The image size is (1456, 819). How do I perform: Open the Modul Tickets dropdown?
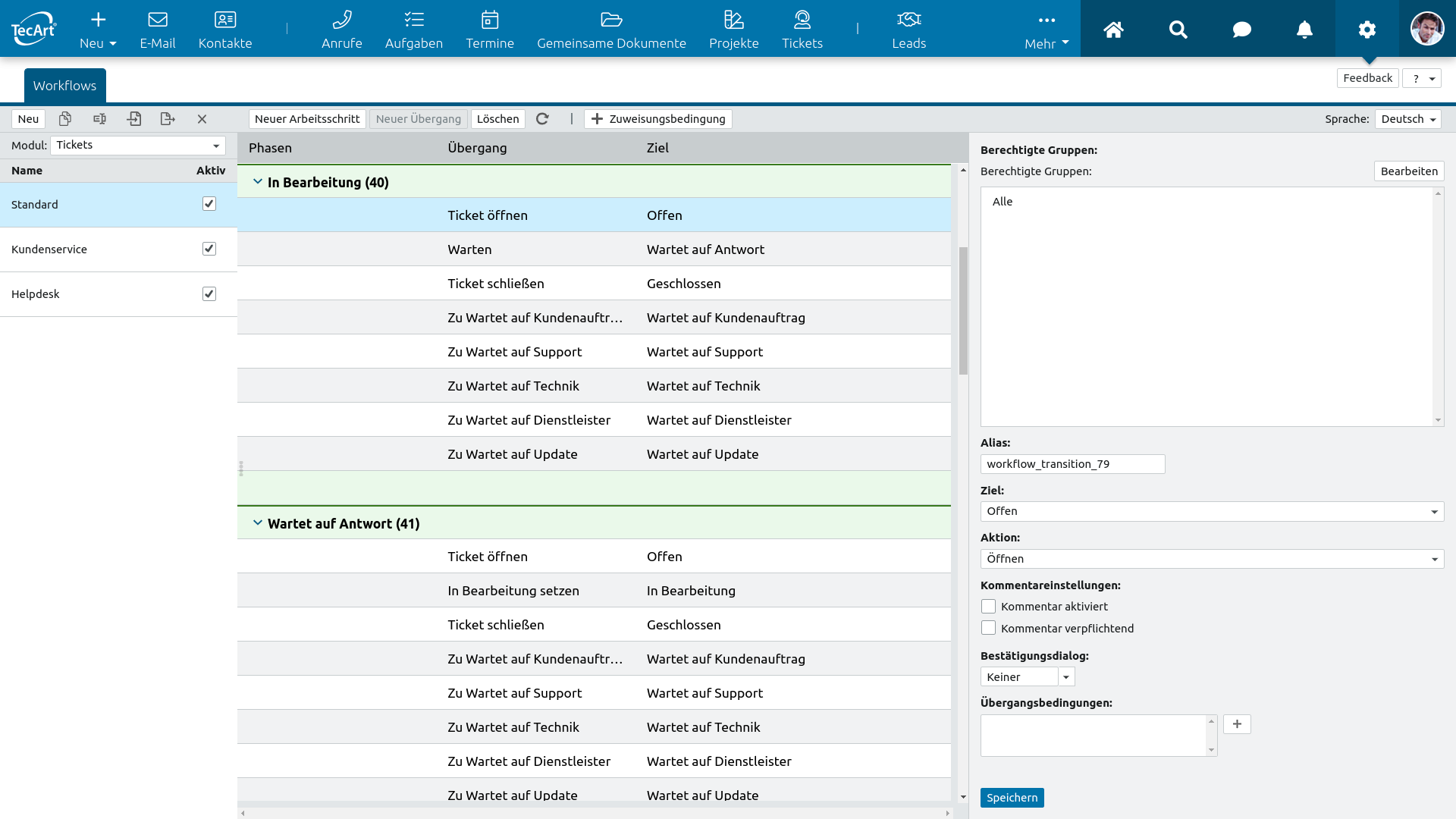click(x=138, y=145)
